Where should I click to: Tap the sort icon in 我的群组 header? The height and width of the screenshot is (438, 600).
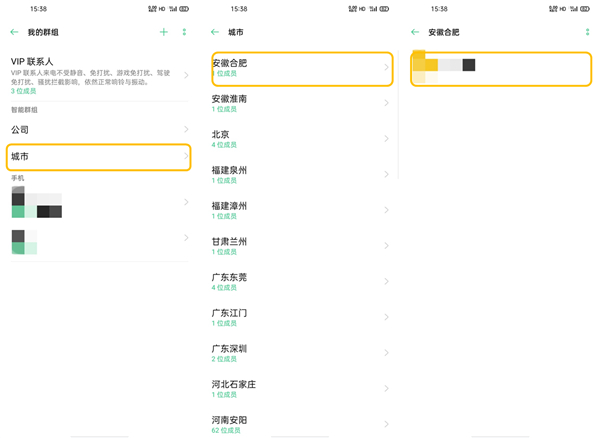(184, 32)
